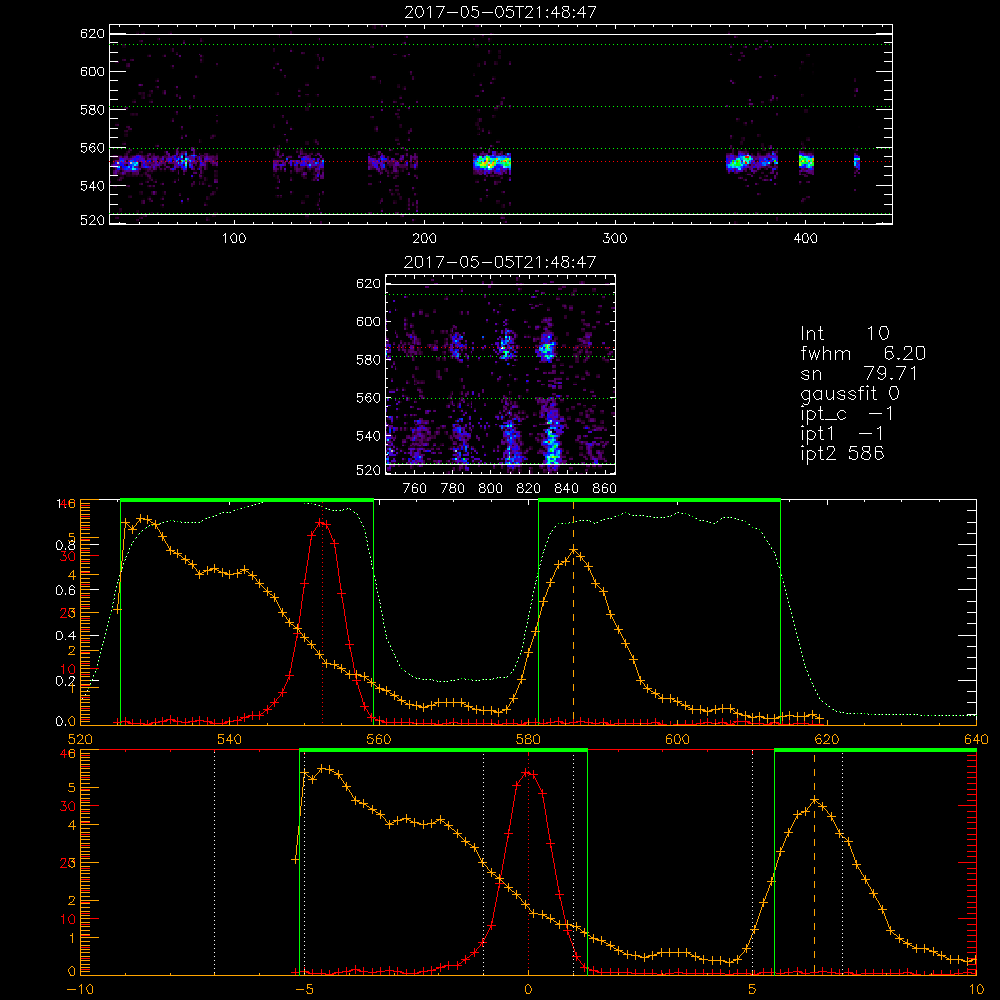Click the 'ipt2 586' entry
Viewport: 1000px width, 1000px height.
842,453
